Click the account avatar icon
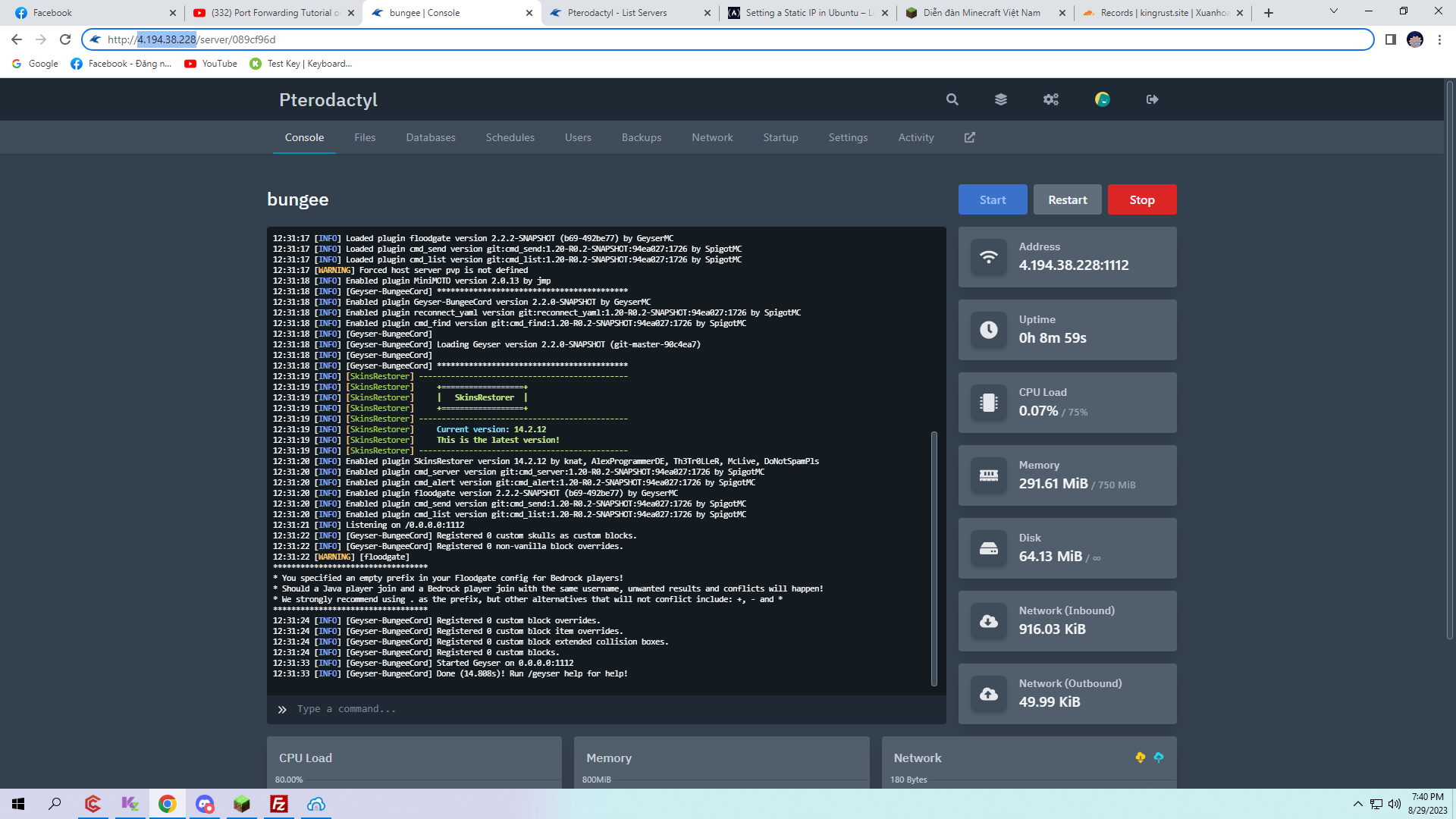The width and height of the screenshot is (1456, 819). (x=1103, y=99)
